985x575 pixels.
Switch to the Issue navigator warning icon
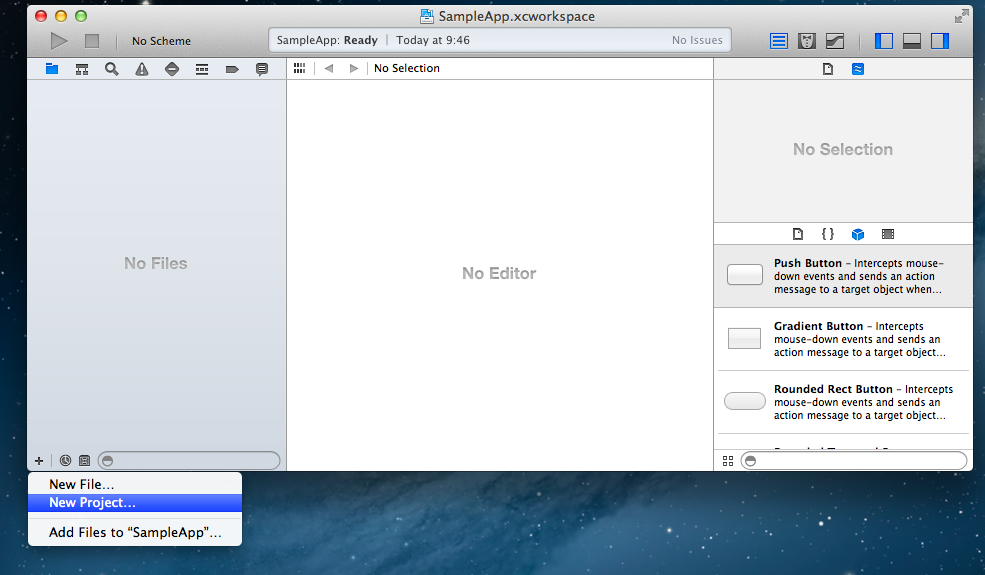(x=142, y=69)
